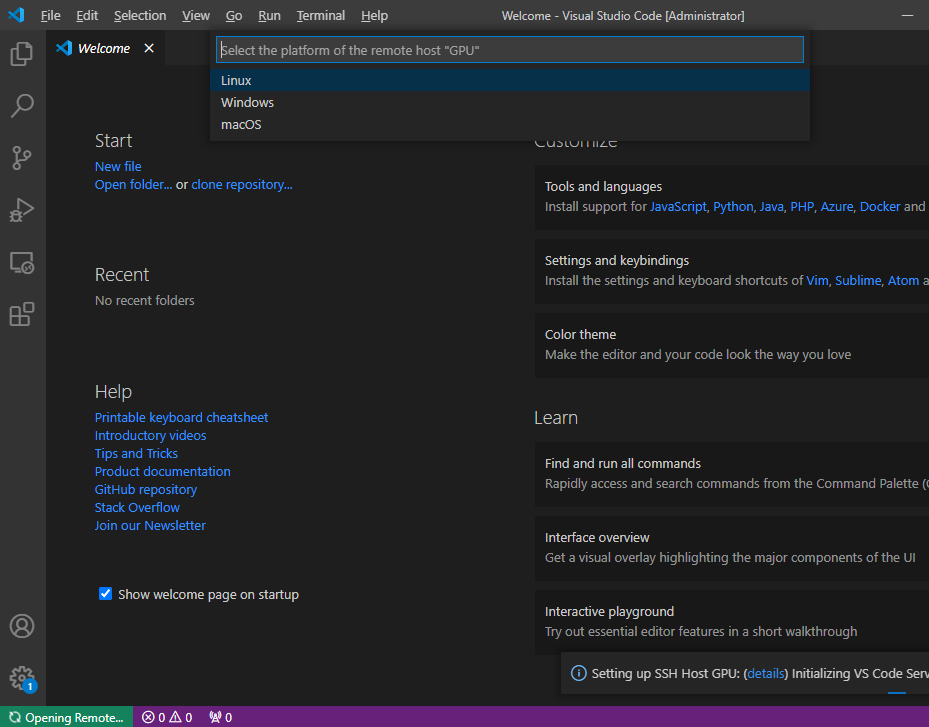Open Product documentation link
Screen dimensions: 929x727
(x=162, y=472)
